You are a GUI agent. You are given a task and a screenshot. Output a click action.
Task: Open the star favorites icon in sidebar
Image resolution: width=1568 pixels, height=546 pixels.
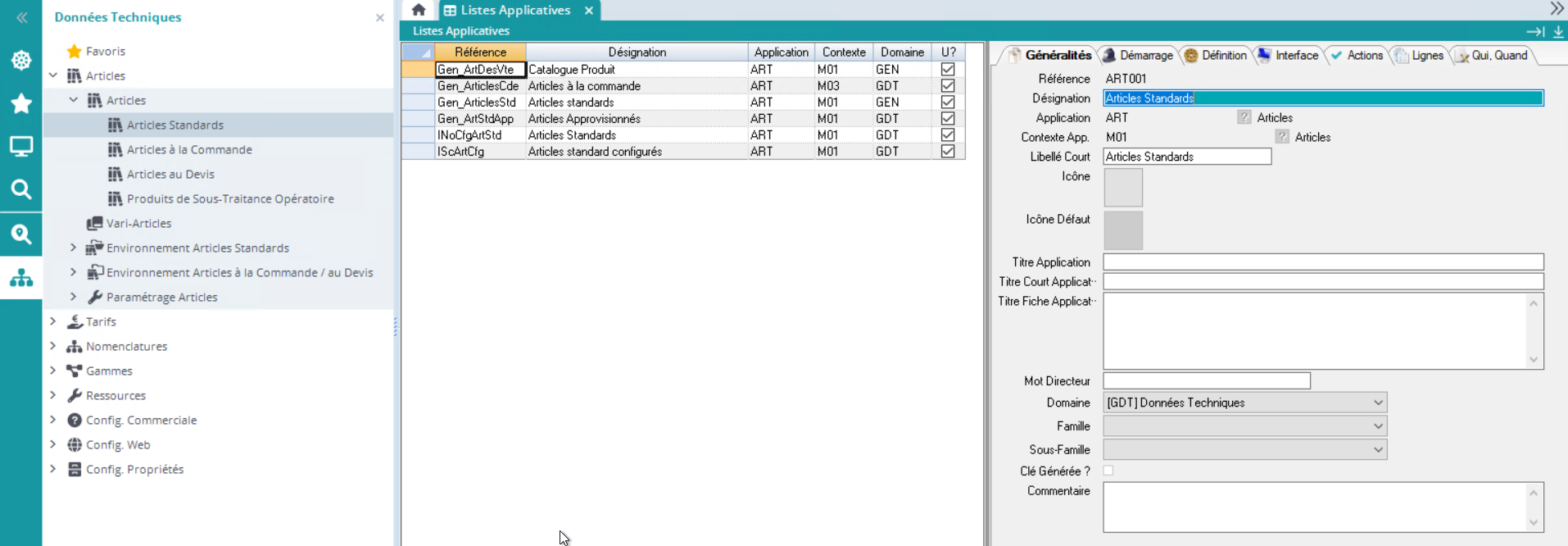(x=21, y=103)
